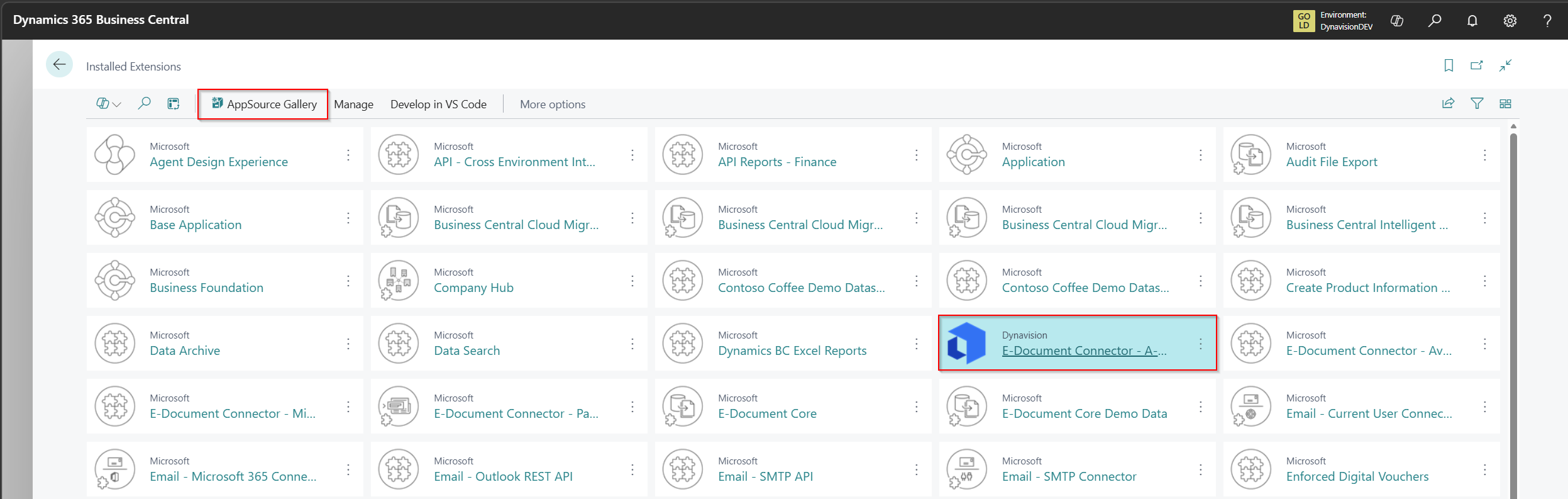Open the Email - SMTP API extension
The height and width of the screenshot is (499, 1568).
click(765, 477)
